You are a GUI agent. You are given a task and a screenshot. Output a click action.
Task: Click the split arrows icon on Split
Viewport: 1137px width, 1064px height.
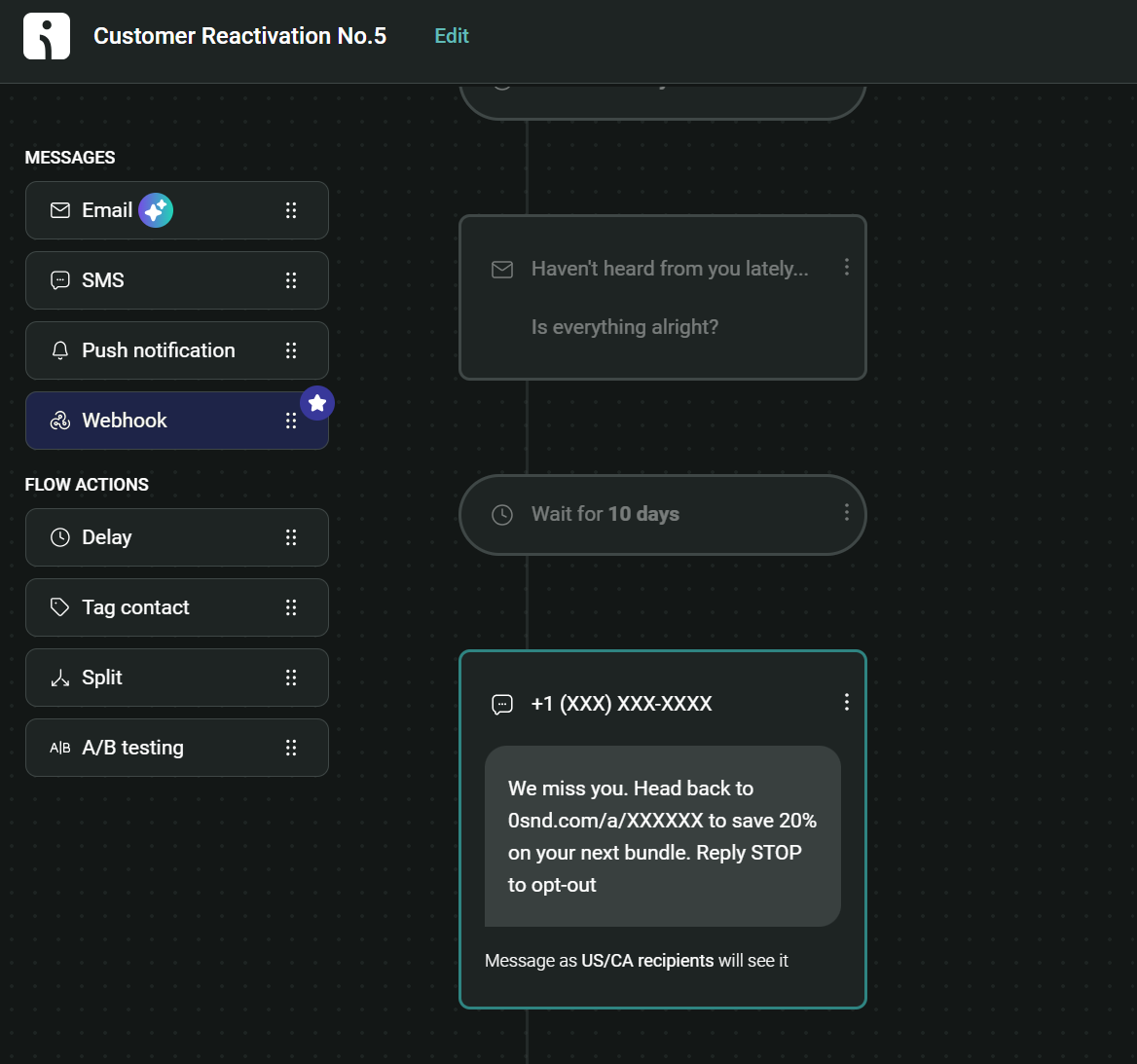pyautogui.click(x=60, y=678)
